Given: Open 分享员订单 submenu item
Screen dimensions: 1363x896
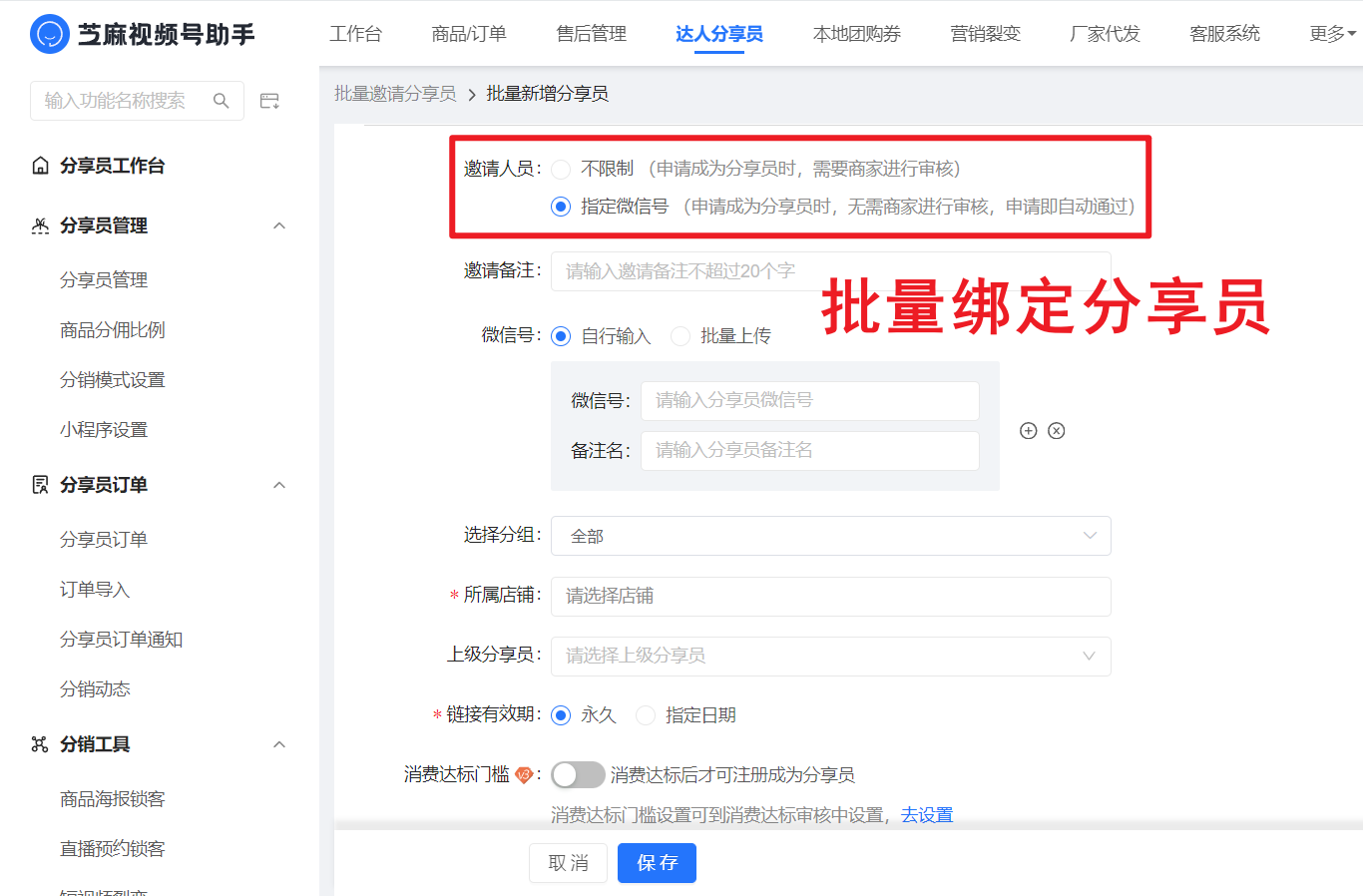Looking at the screenshot, I should coord(104,540).
